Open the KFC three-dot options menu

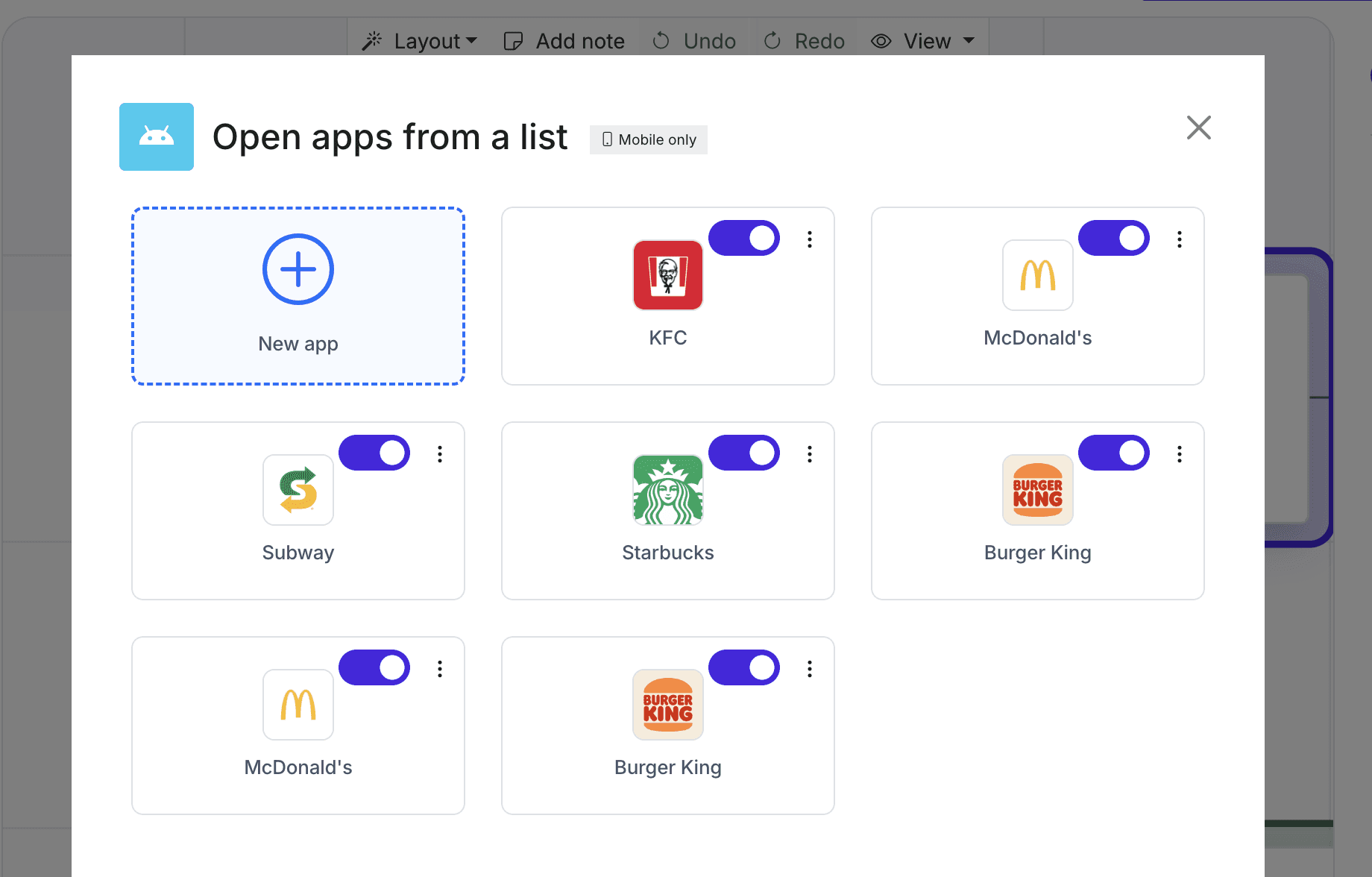[810, 239]
